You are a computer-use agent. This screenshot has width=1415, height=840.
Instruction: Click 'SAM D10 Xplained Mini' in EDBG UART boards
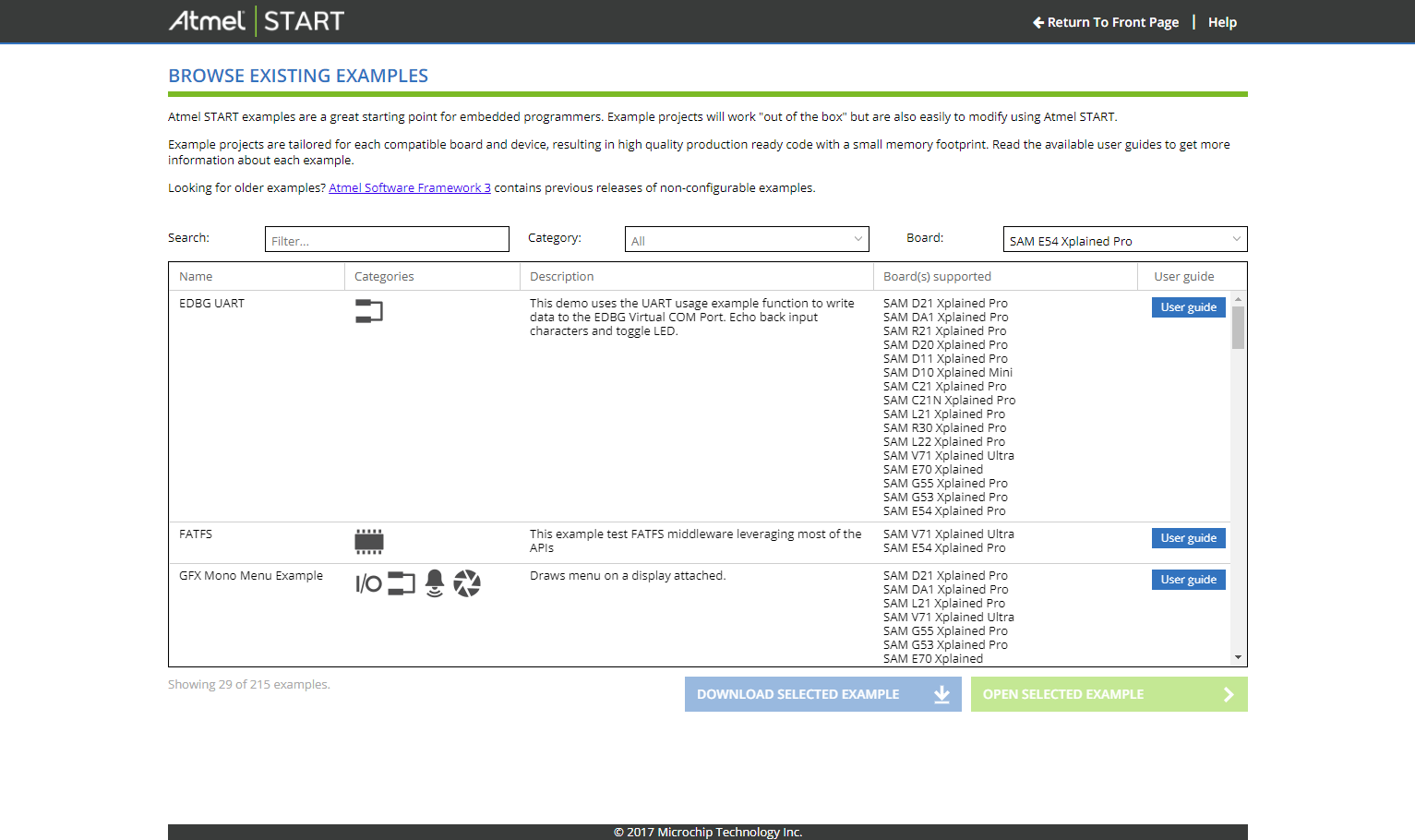point(948,372)
